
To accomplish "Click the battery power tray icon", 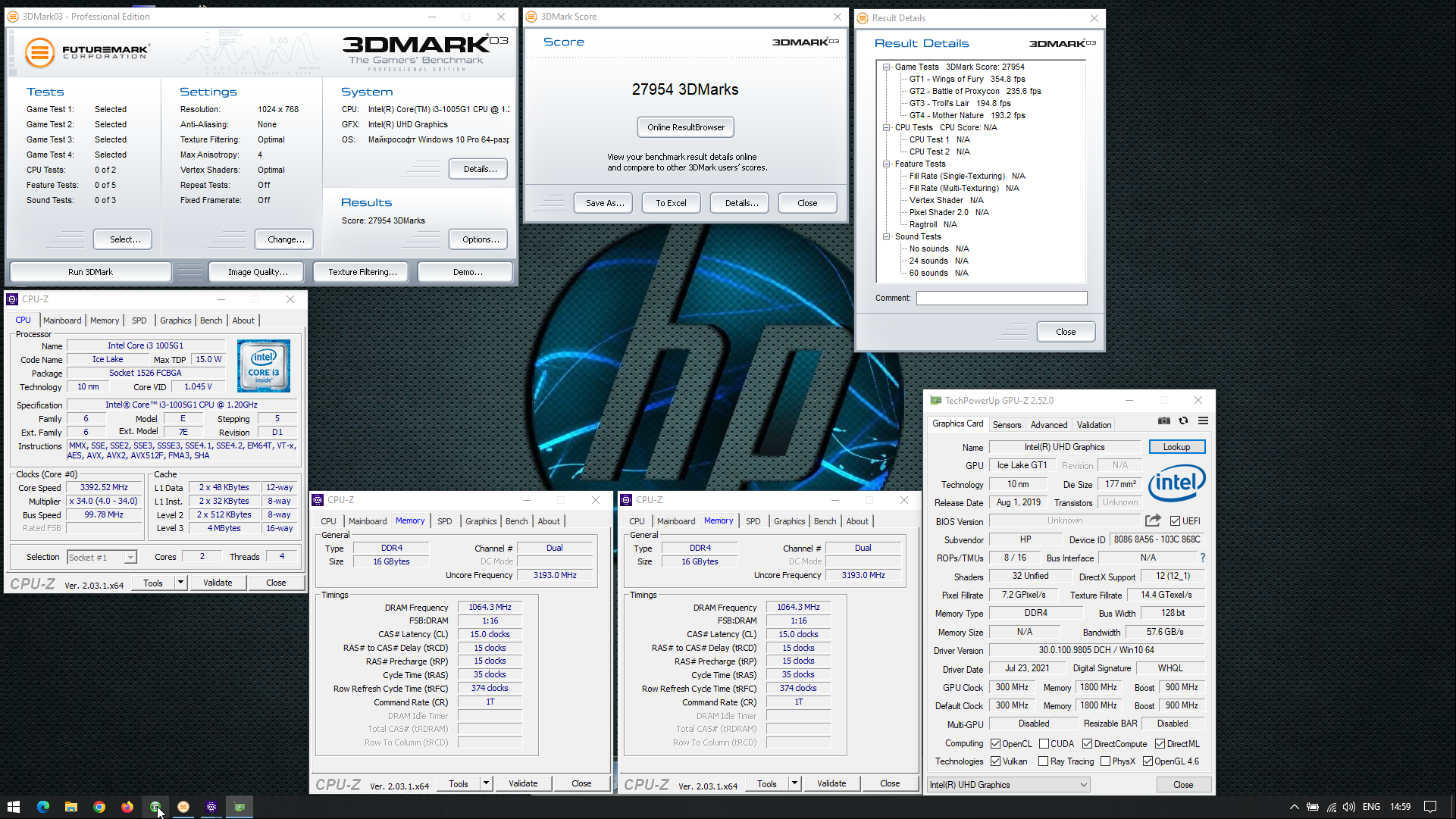I will click(x=1313, y=807).
